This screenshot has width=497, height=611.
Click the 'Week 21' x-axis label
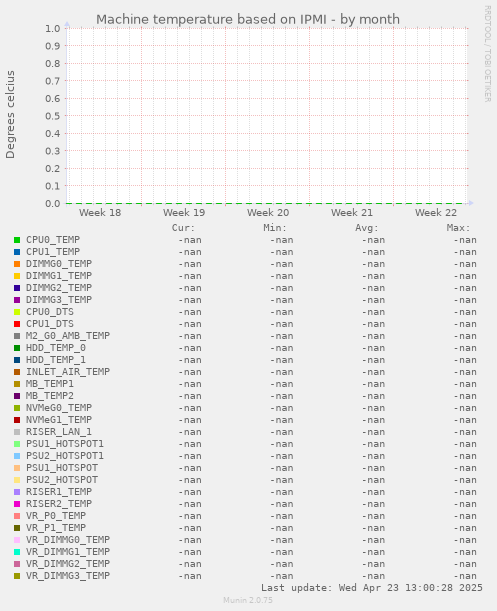point(352,213)
